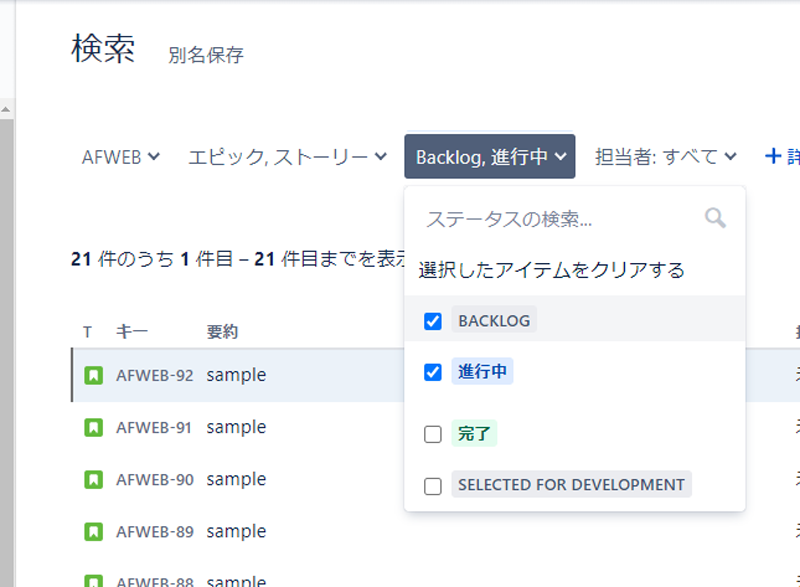Image resolution: width=800 pixels, height=587 pixels.
Task: Click the 進行中 status label
Action: click(x=482, y=371)
